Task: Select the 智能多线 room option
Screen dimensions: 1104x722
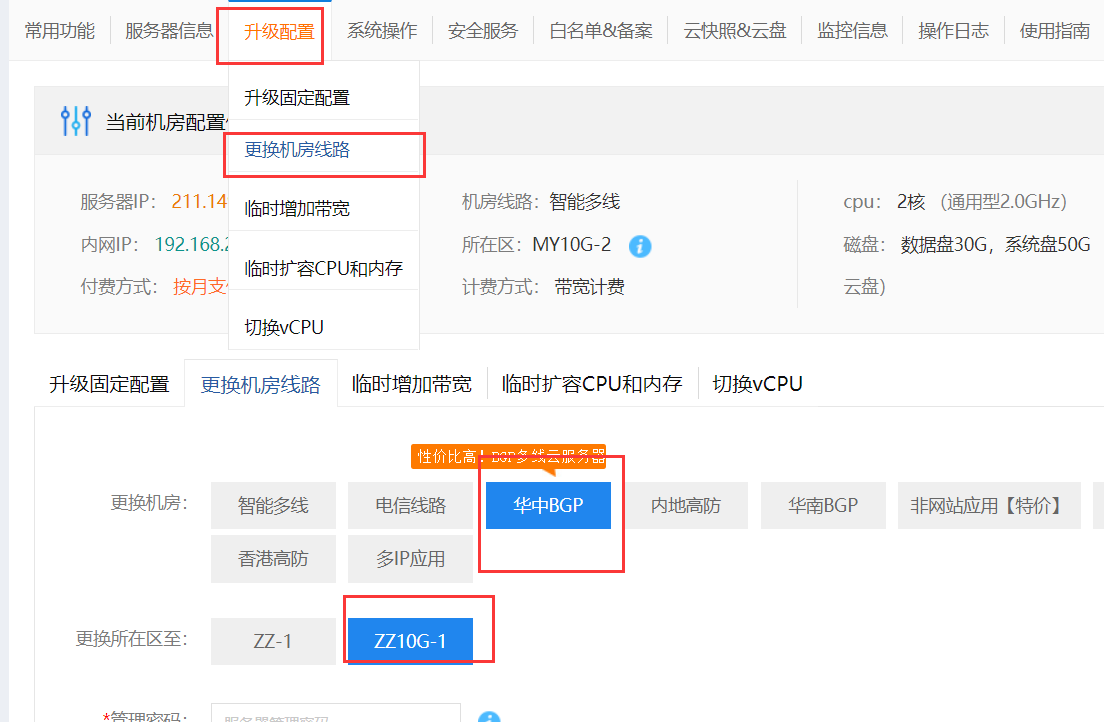Action: tap(273, 505)
